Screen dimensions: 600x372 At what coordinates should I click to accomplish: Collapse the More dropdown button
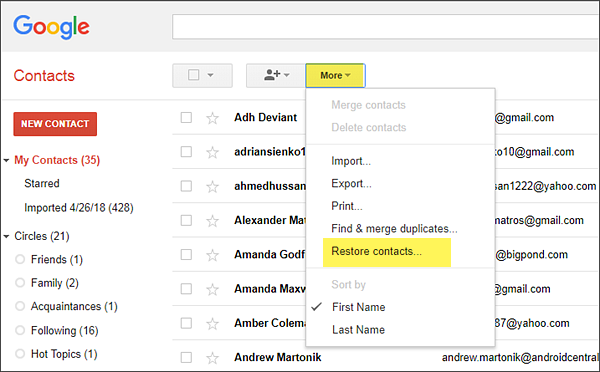point(335,75)
